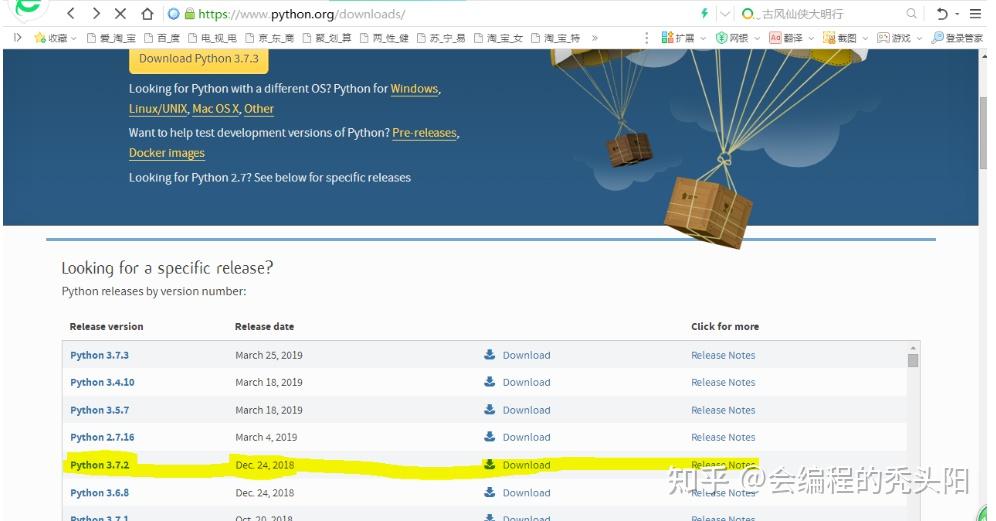Go back with the browser back arrow

tap(71, 13)
